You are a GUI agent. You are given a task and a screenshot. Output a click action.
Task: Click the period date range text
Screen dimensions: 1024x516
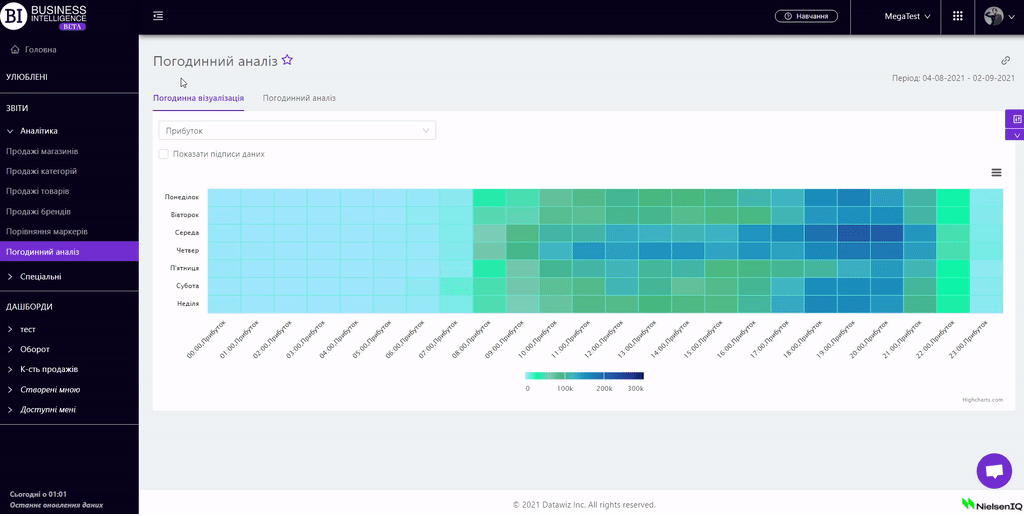click(x=956, y=78)
